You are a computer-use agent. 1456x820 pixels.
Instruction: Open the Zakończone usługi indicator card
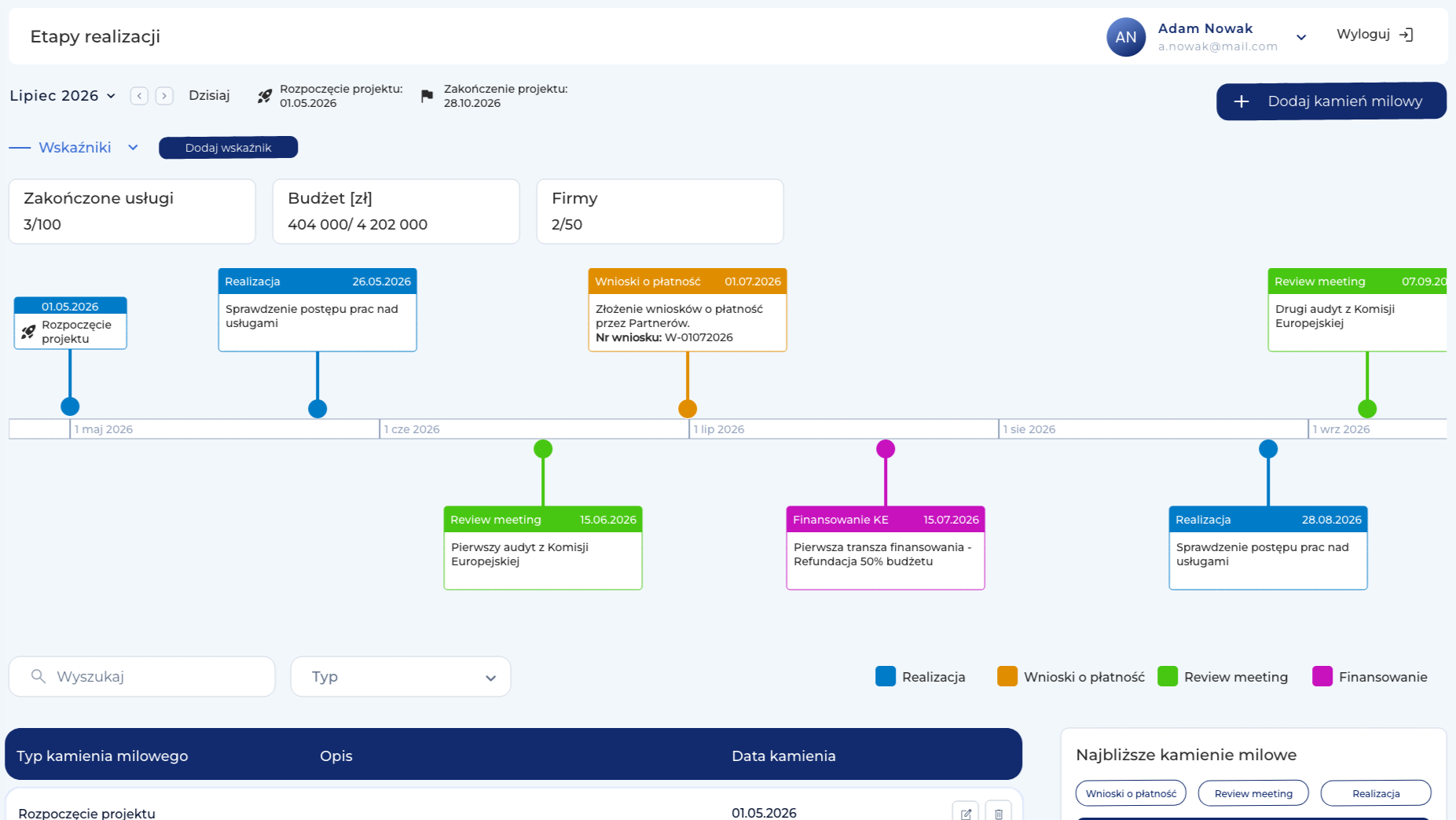click(132, 211)
